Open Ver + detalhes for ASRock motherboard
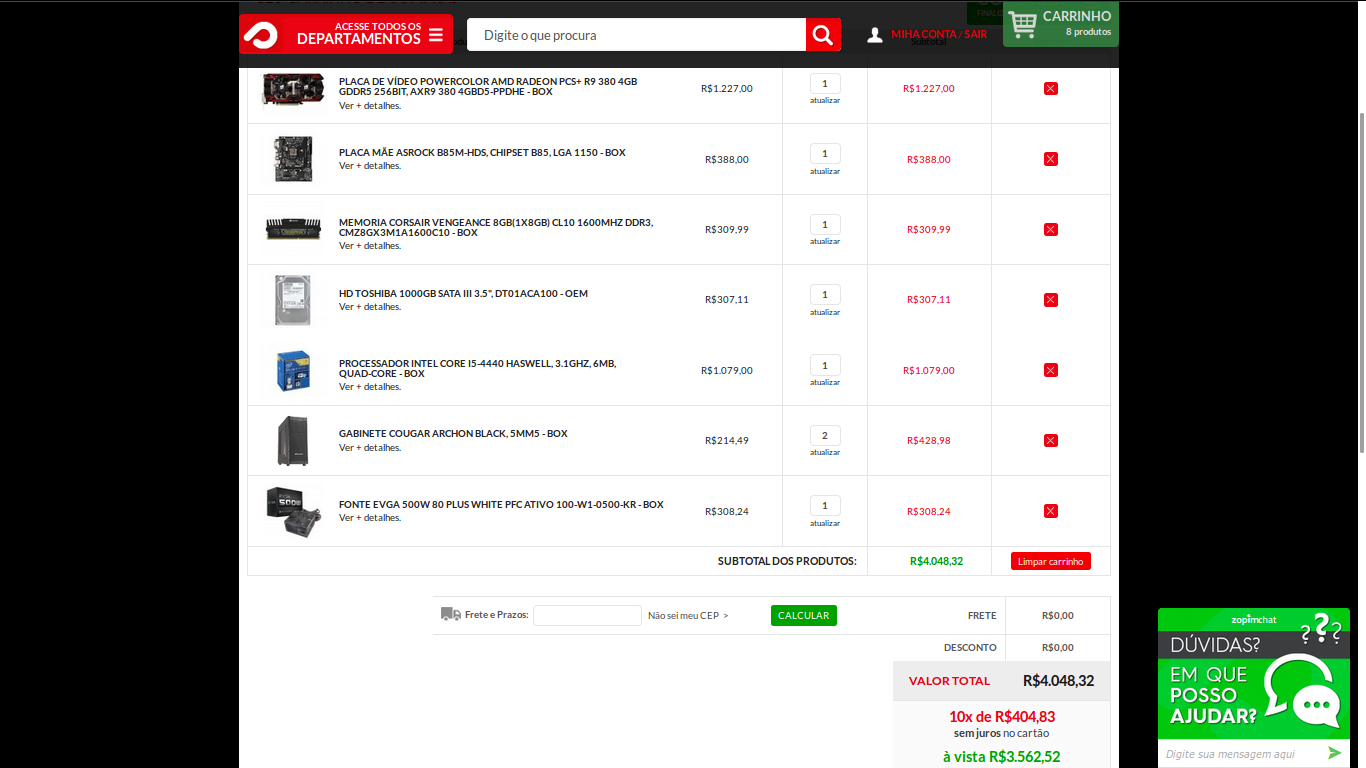The width and height of the screenshot is (1366, 768). coord(370,165)
